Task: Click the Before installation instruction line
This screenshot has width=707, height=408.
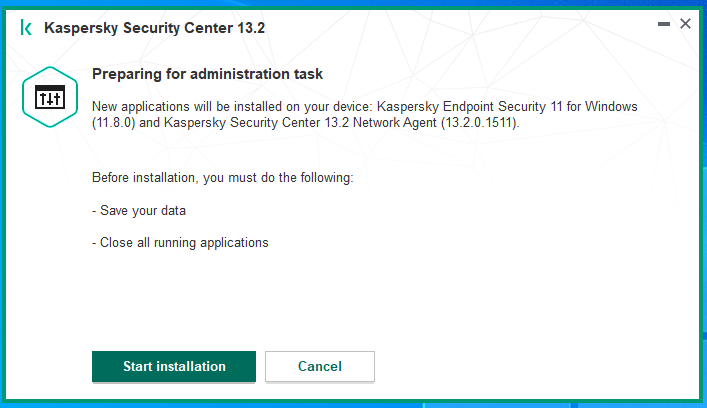Action: pos(223,178)
